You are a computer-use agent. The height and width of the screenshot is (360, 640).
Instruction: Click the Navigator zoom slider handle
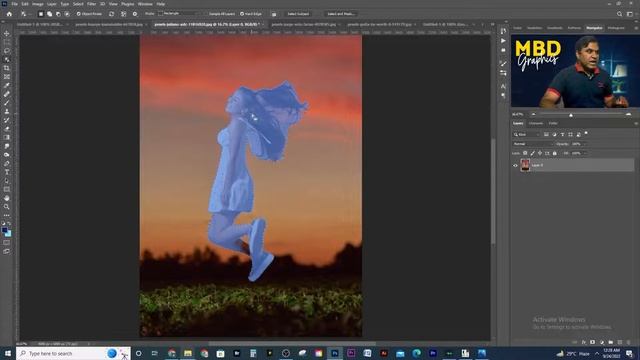[571, 116]
